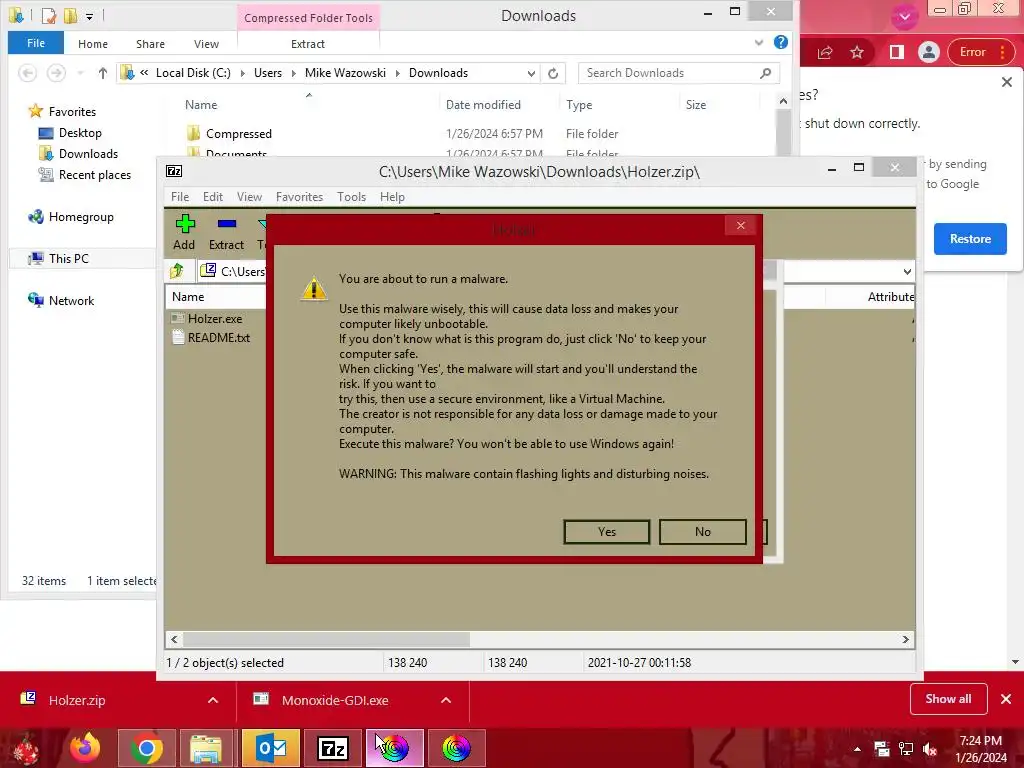Close the Chrome downloads bar
The height and width of the screenshot is (768, 1024).
point(1006,699)
